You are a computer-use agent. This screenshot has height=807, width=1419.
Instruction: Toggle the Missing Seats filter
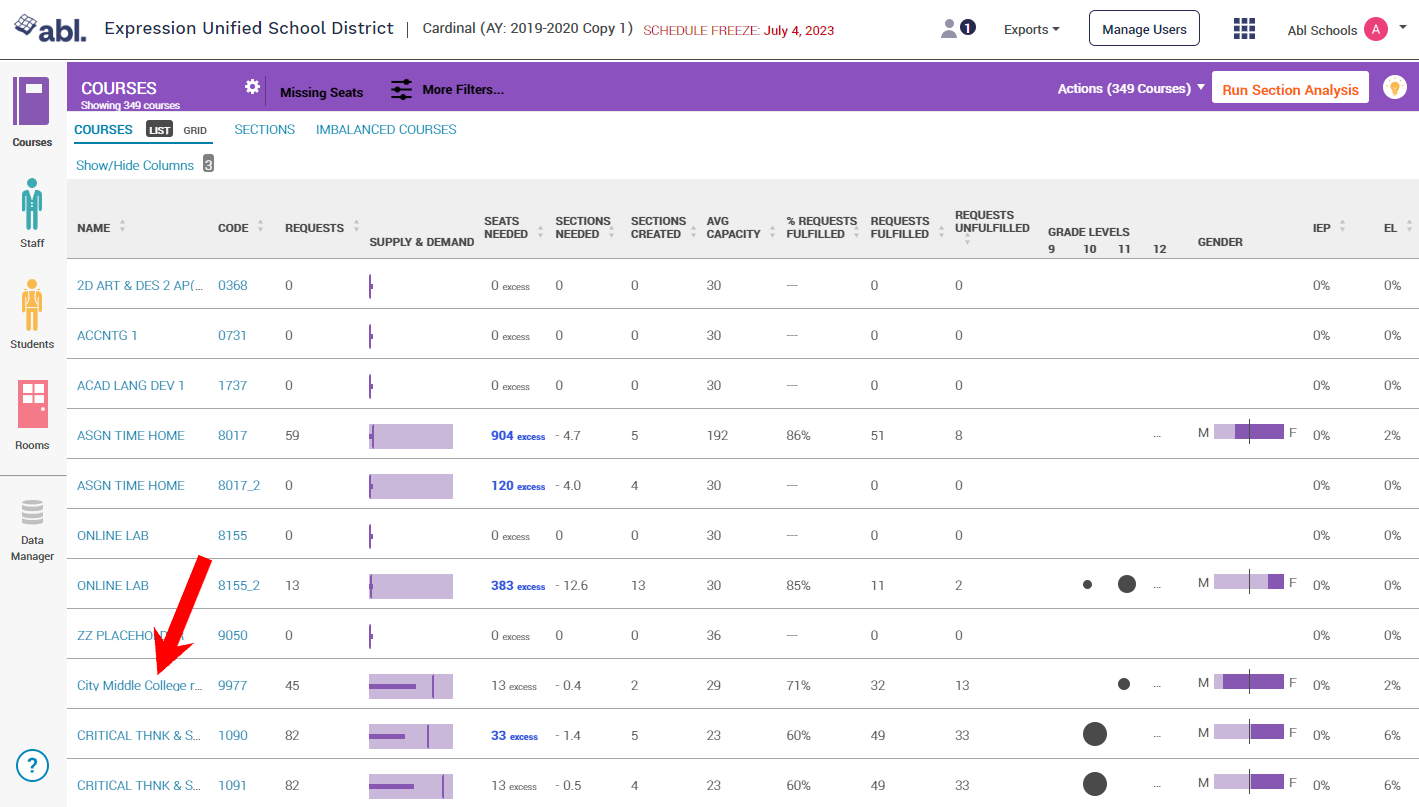[x=321, y=92]
